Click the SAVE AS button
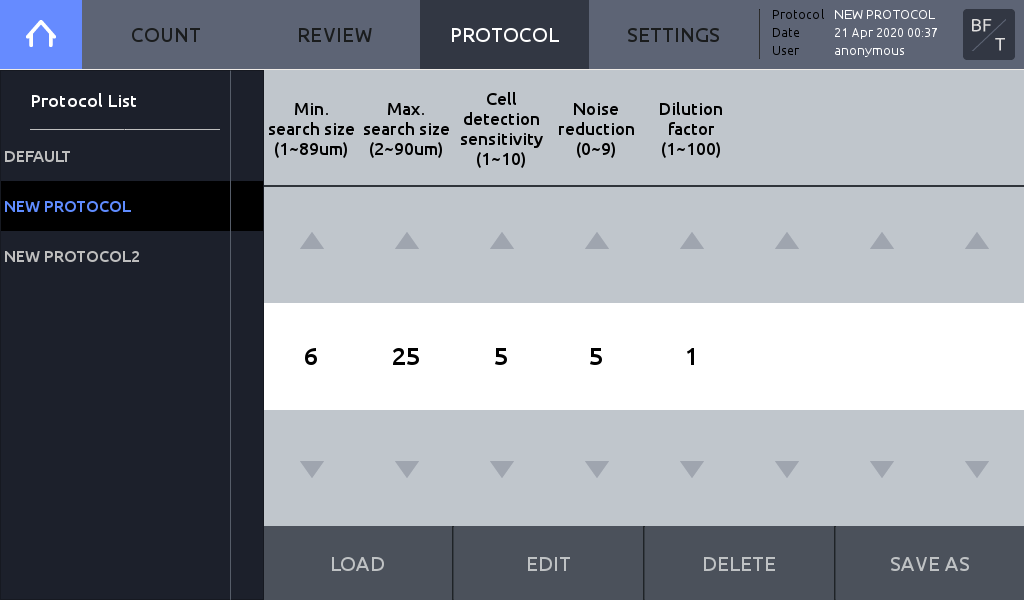 (930, 563)
